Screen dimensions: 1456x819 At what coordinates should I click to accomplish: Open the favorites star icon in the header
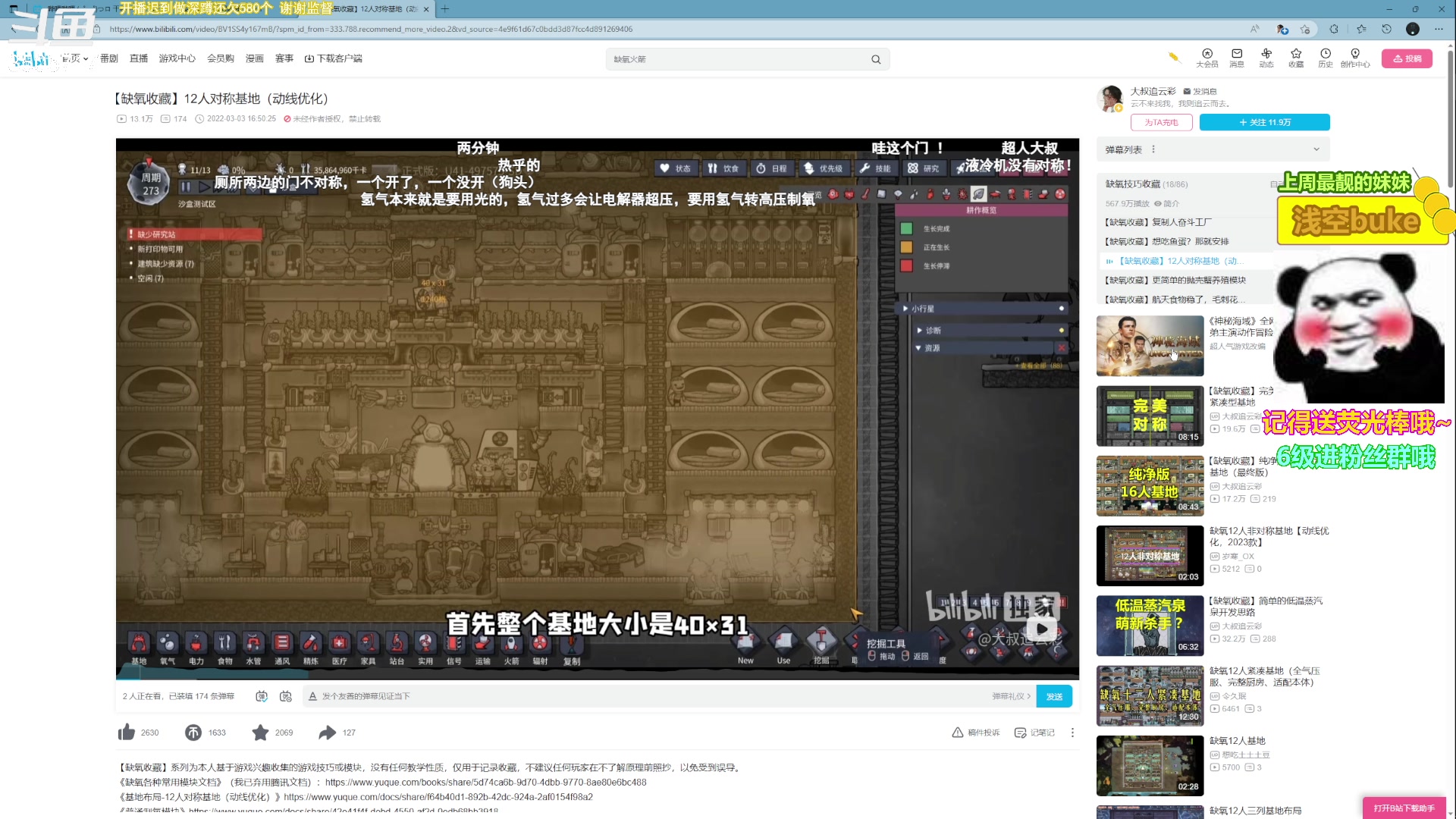tap(1296, 54)
